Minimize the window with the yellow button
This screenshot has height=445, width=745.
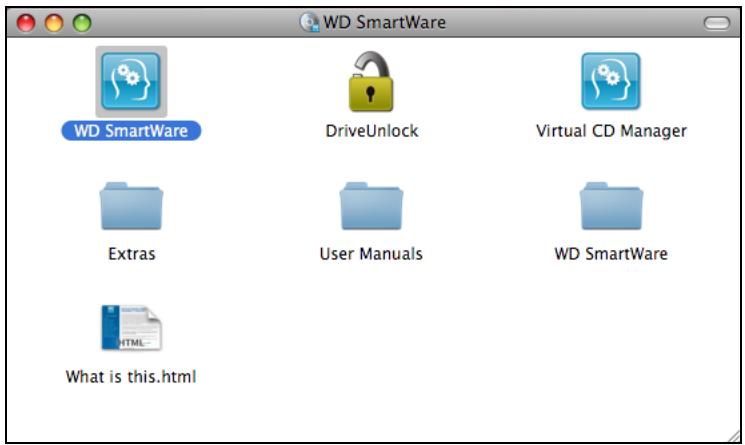54,23
